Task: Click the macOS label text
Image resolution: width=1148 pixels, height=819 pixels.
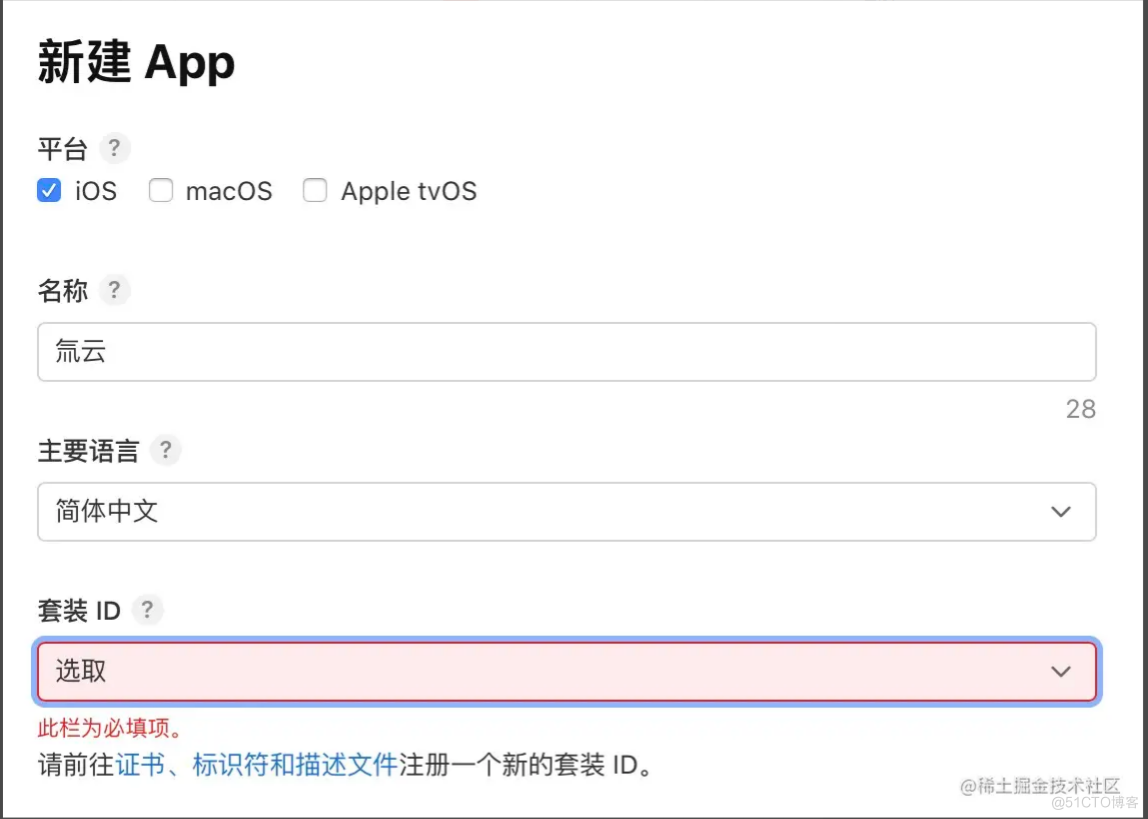Action: pos(229,191)
